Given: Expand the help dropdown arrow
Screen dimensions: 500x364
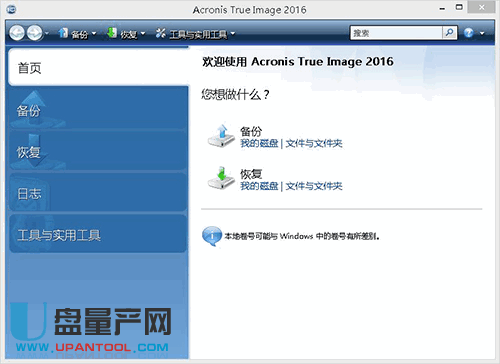Looking at the screenshot, I should pos(482,33).
